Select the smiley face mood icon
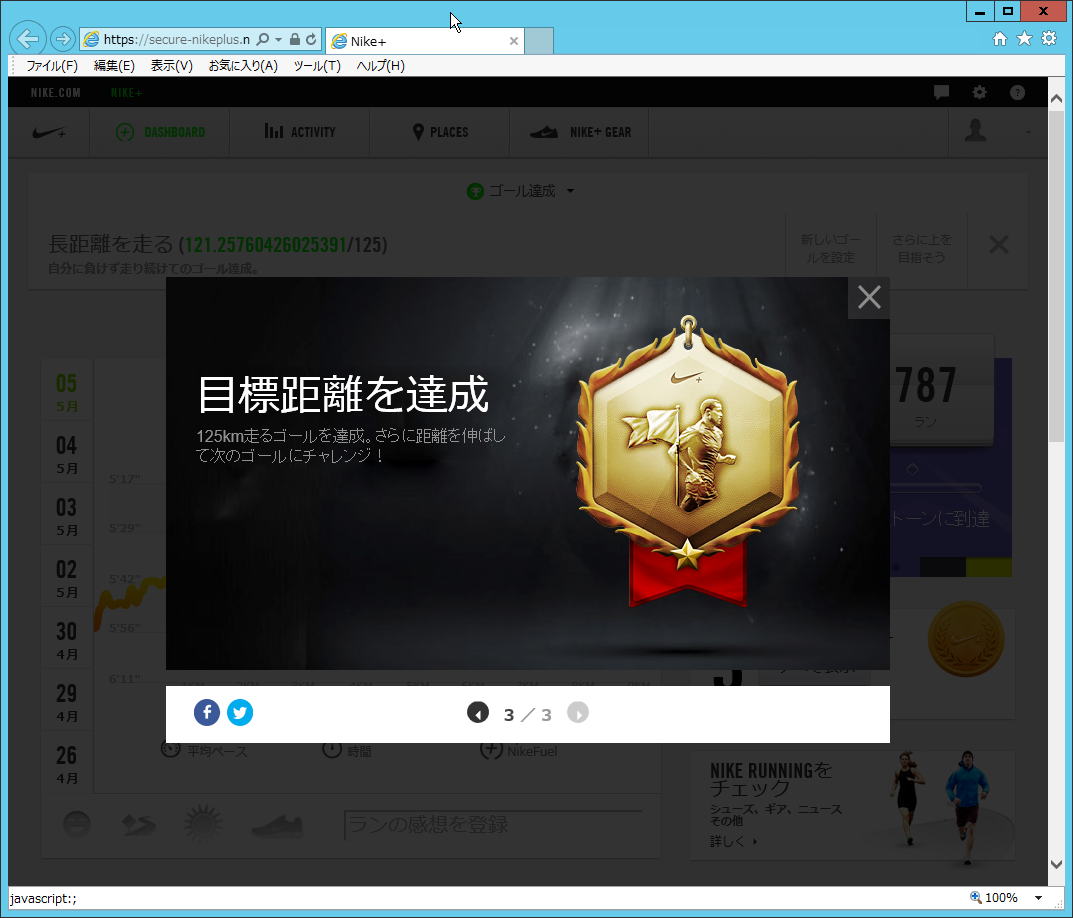This screenshot has width=1073, height=918. coord(77,824)
